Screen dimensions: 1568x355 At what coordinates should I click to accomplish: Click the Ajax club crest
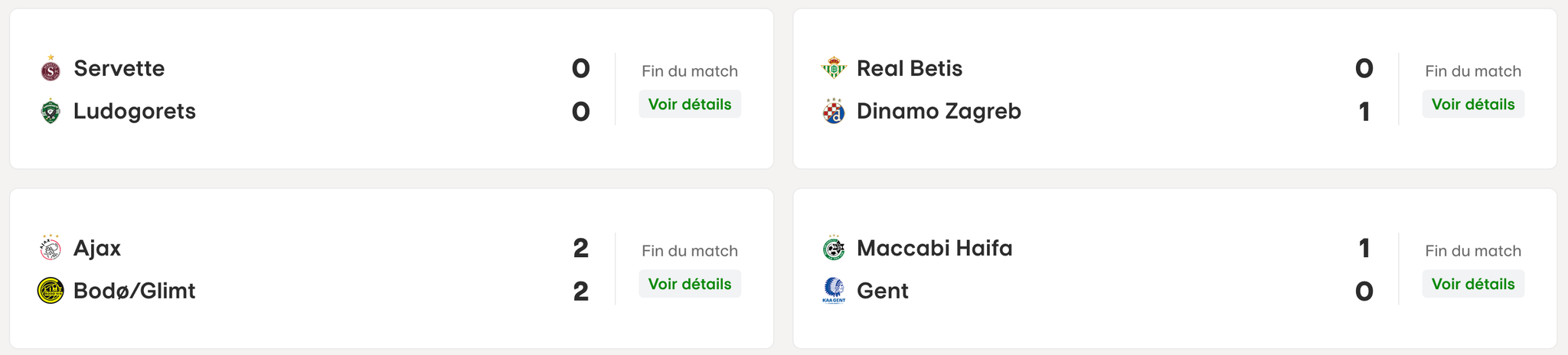51,249
